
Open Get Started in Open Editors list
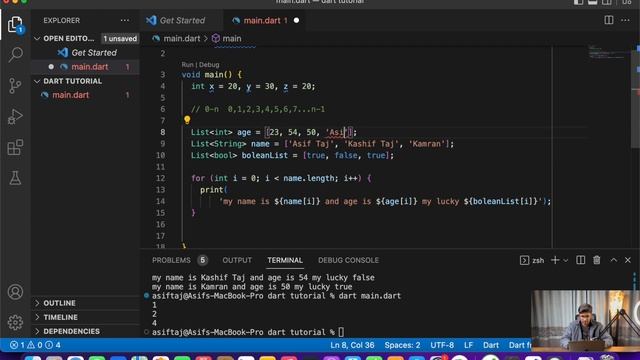click(94, 53)
